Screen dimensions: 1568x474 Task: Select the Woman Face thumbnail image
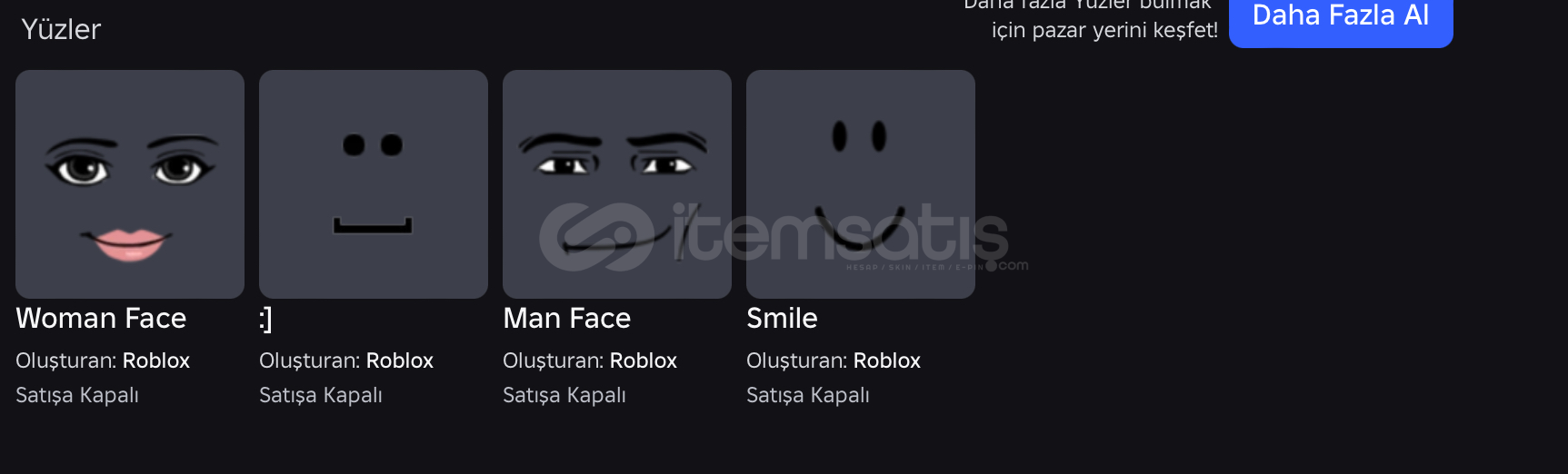click(x=130, y=184)
